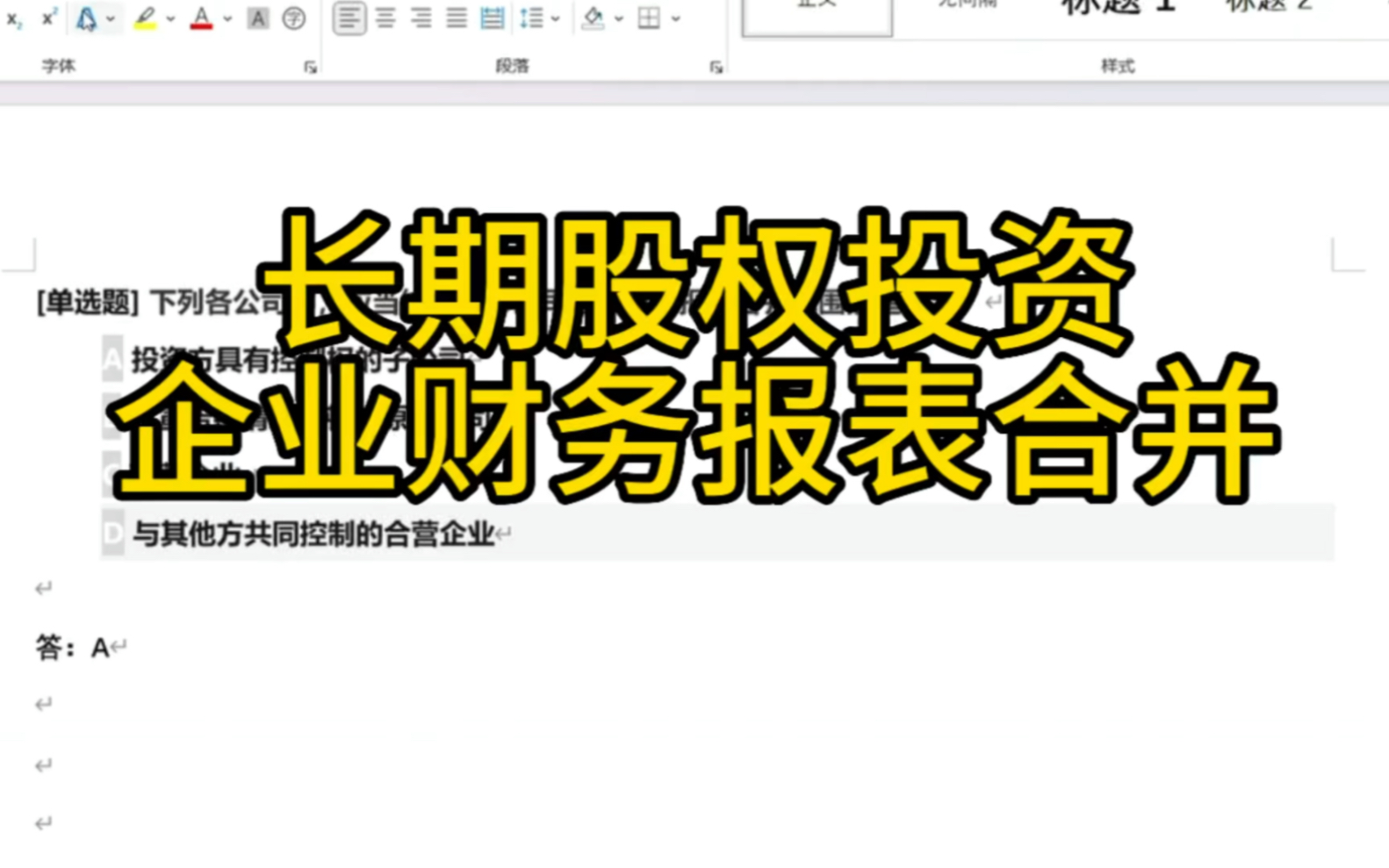Viewport: 1389px width, 868px height.
Task: Place cursor on the empty line below option D
Action: point(44,588)
